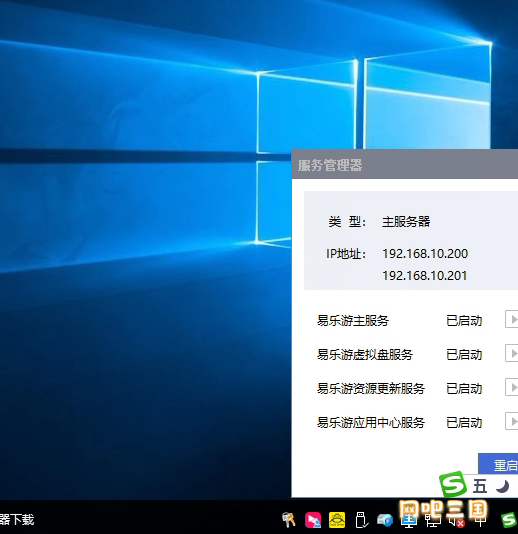Open the network connection tray icon
Viewport: 518px width, 534px height.
click(433, 521)
